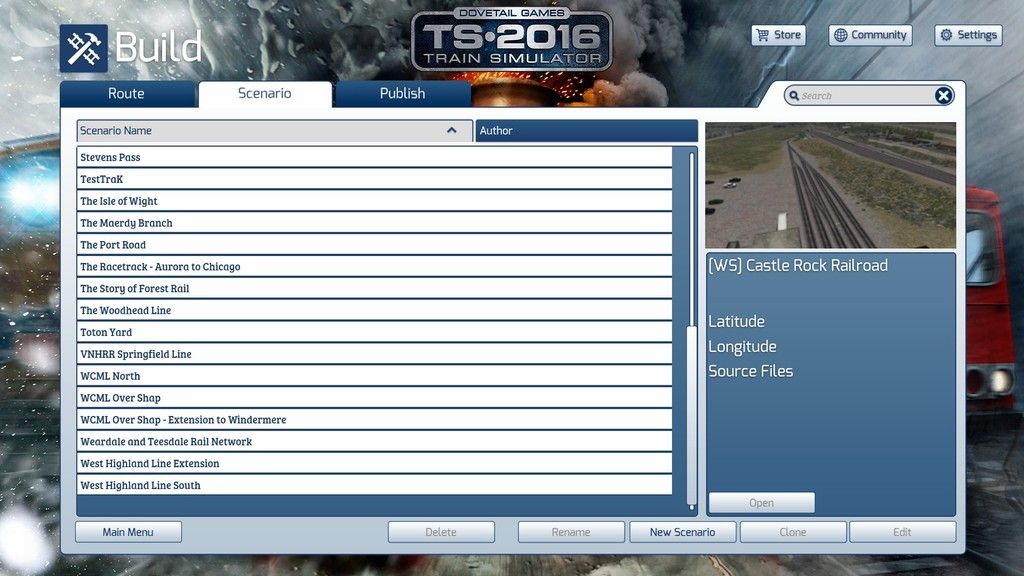Click the Castle Rock Railroad preview thumbnail

click(x=831, y=185)
